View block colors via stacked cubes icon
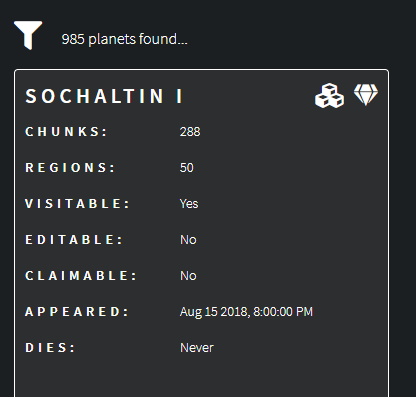The image size is (416, 397). (329, 96)
